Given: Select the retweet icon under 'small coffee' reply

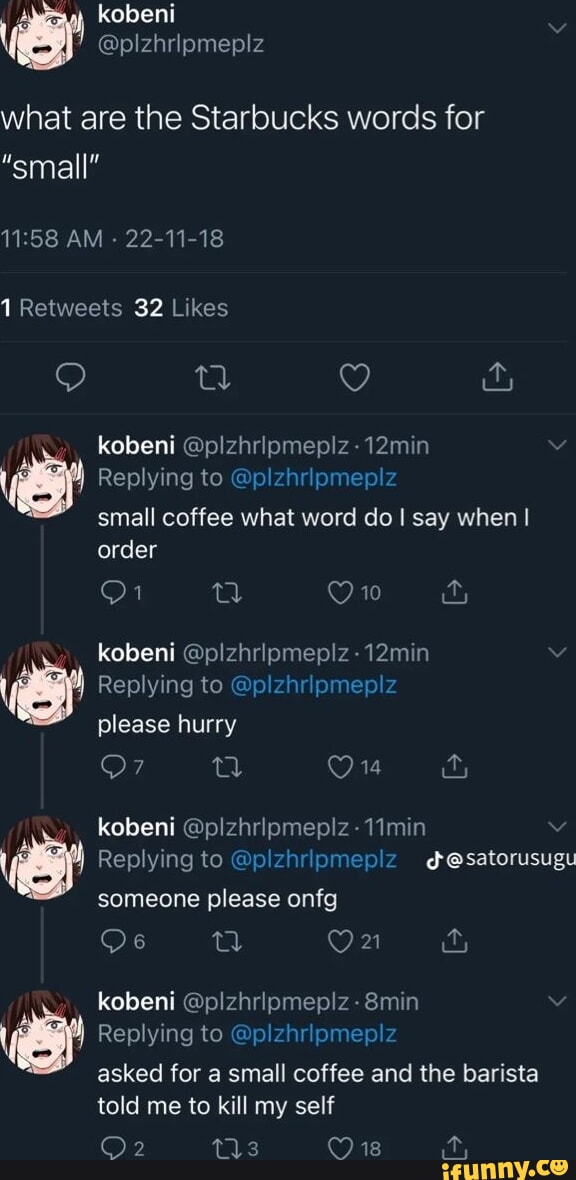Looking at the screenshot, I should pyautogui.click(x=228, y=592).
